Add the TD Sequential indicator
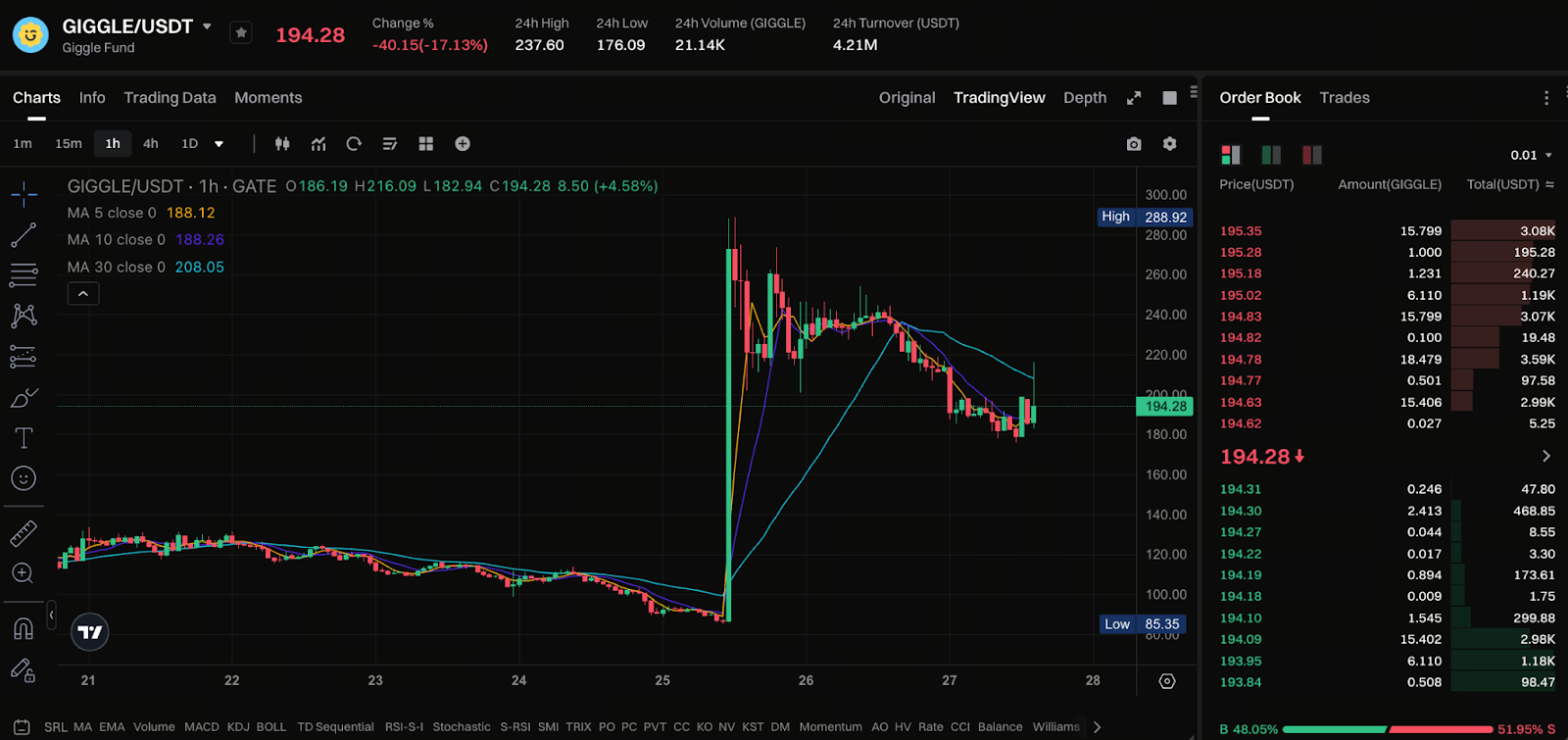Viewport: 1568px width, 740px height. click(x=335, y=727)
